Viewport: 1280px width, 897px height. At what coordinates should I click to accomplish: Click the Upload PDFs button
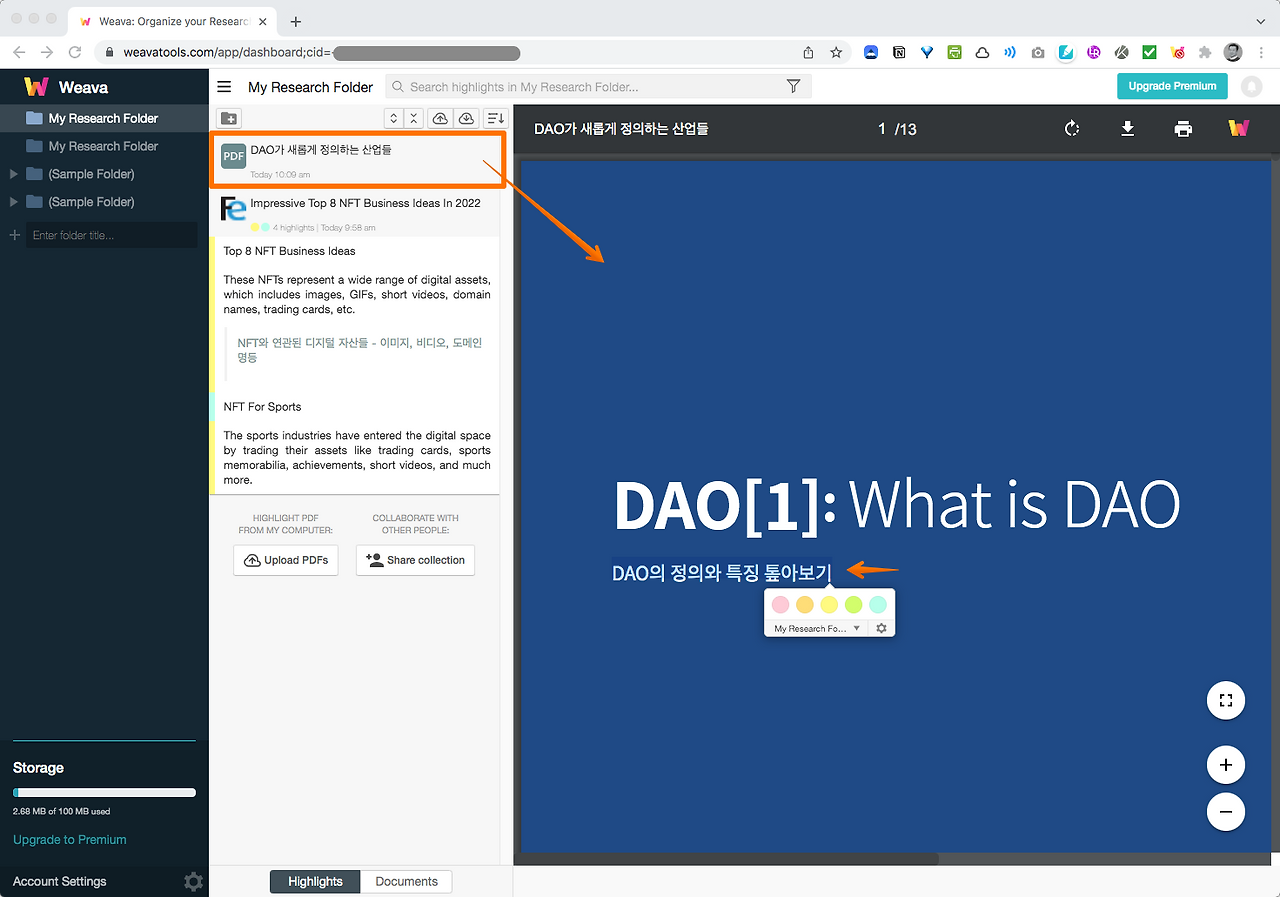286,560
